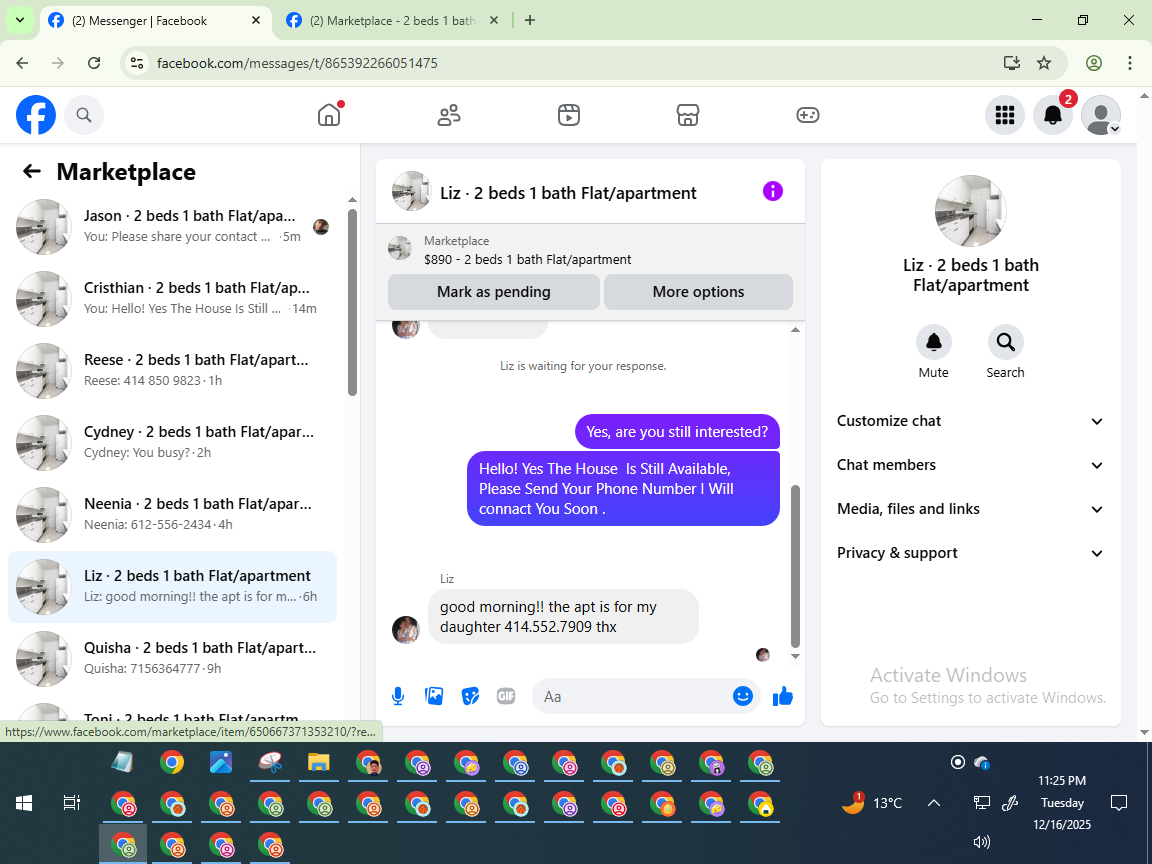Image resolution: width=1152 pixels, height=864 pixels.
Task: Open the account profile avatar menu
Action: pyautogui.click(x=1101, y=115)
